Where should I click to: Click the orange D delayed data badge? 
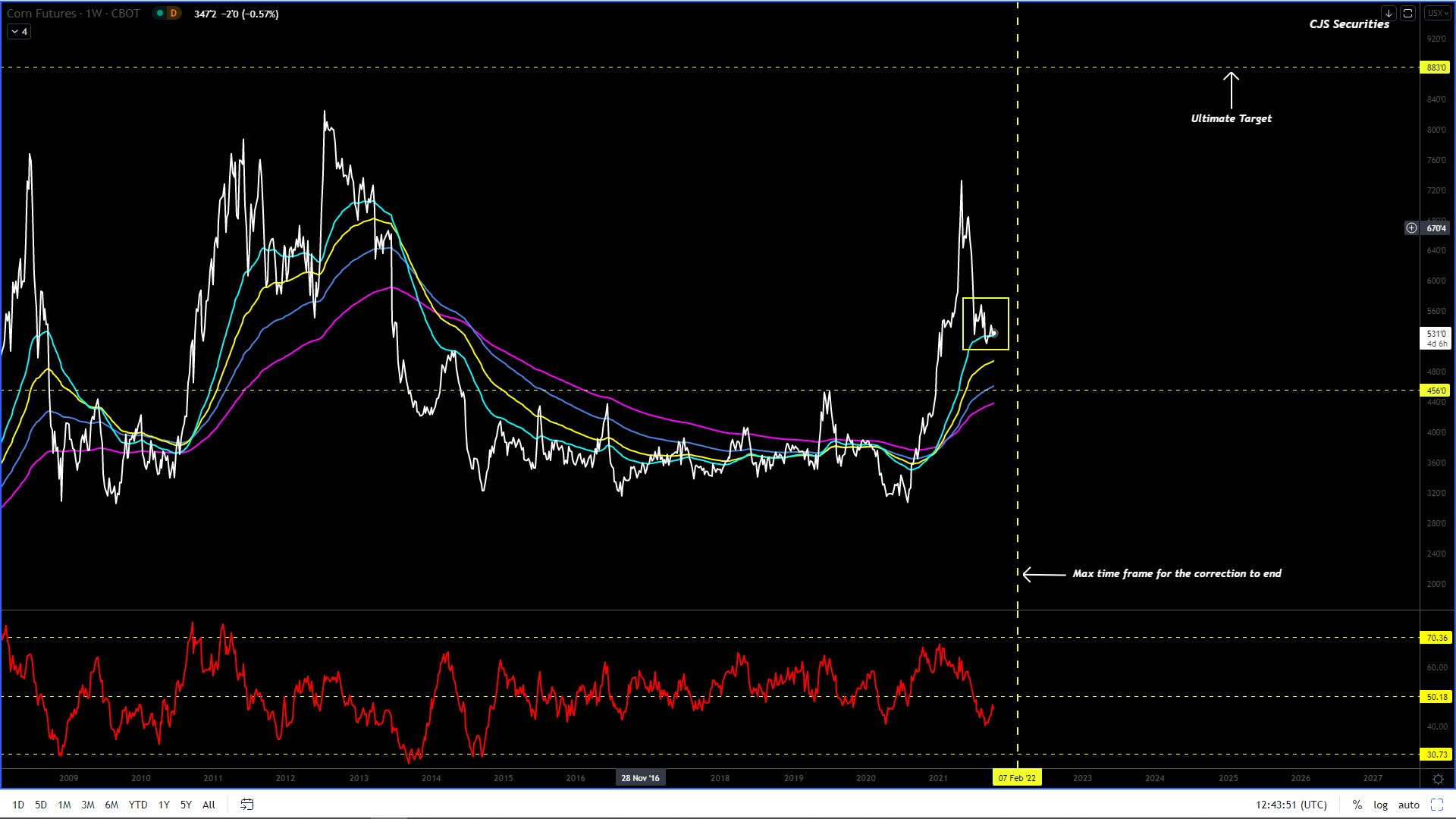[x=174, y=14]
